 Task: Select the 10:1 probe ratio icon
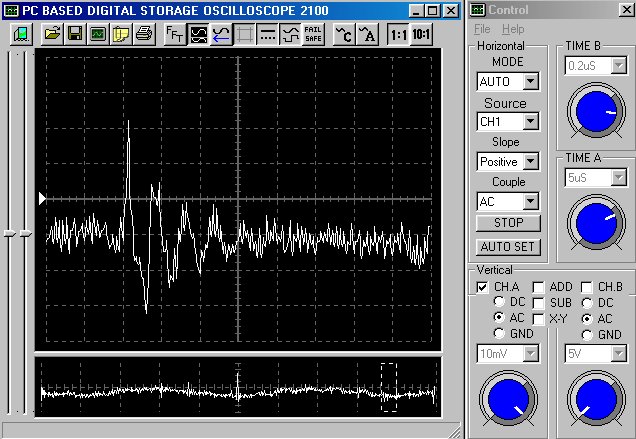click(422, 34)
